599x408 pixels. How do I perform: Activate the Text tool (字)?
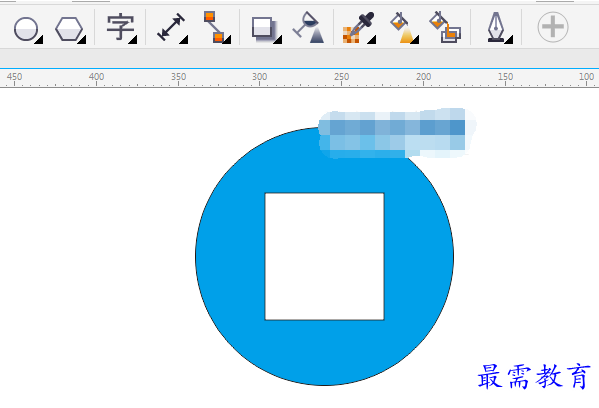coord(120,28)
